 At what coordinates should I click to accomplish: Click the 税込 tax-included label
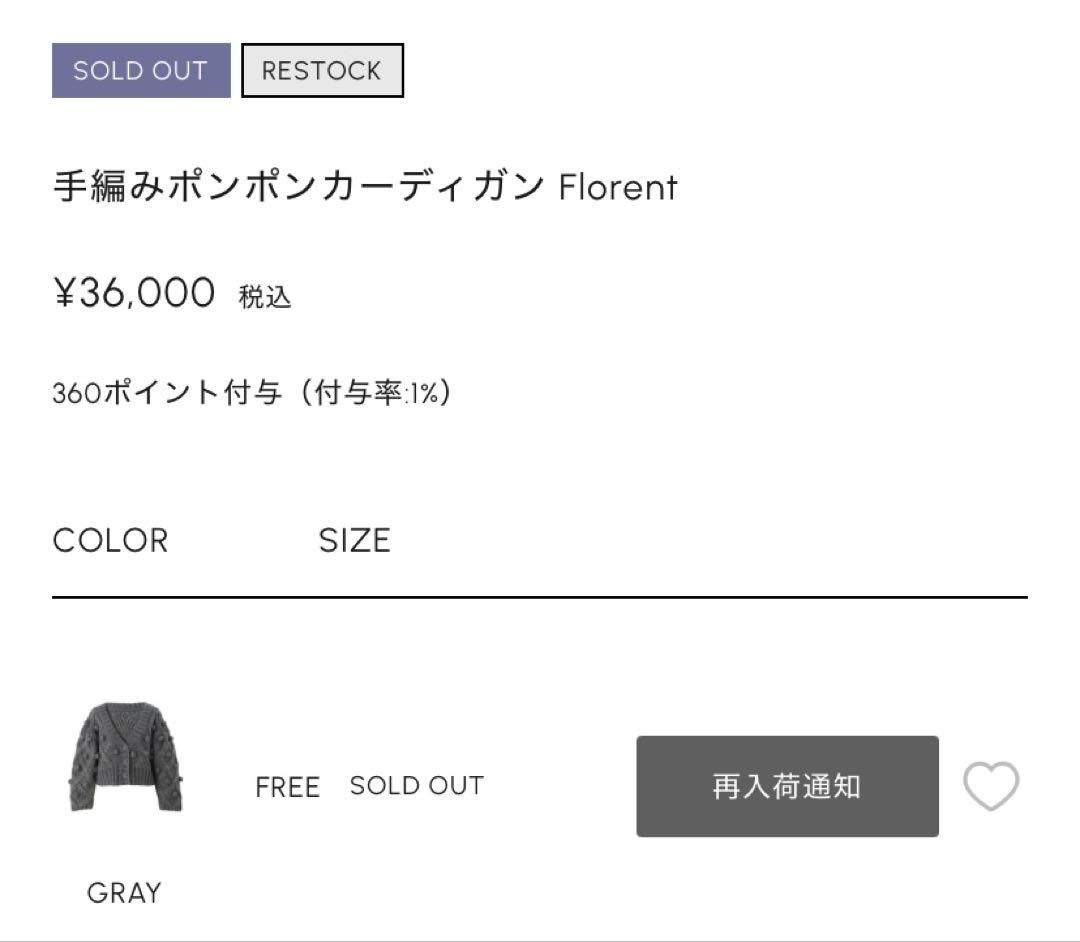click(x=265, y=297)
